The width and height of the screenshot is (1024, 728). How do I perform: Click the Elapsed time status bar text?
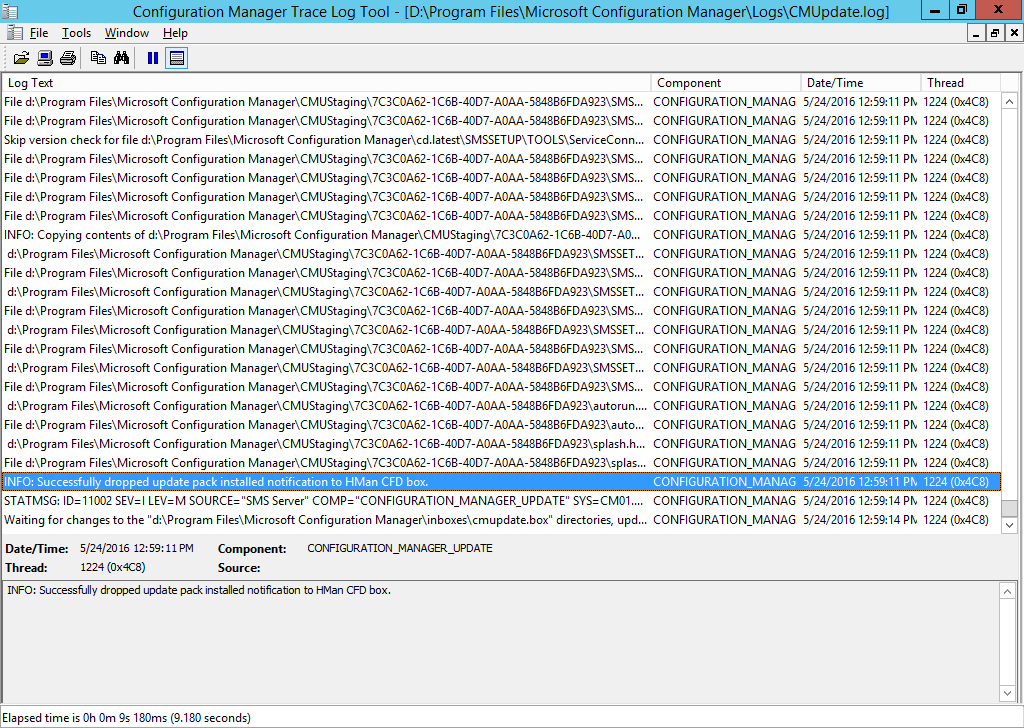(x=127, y=718)
